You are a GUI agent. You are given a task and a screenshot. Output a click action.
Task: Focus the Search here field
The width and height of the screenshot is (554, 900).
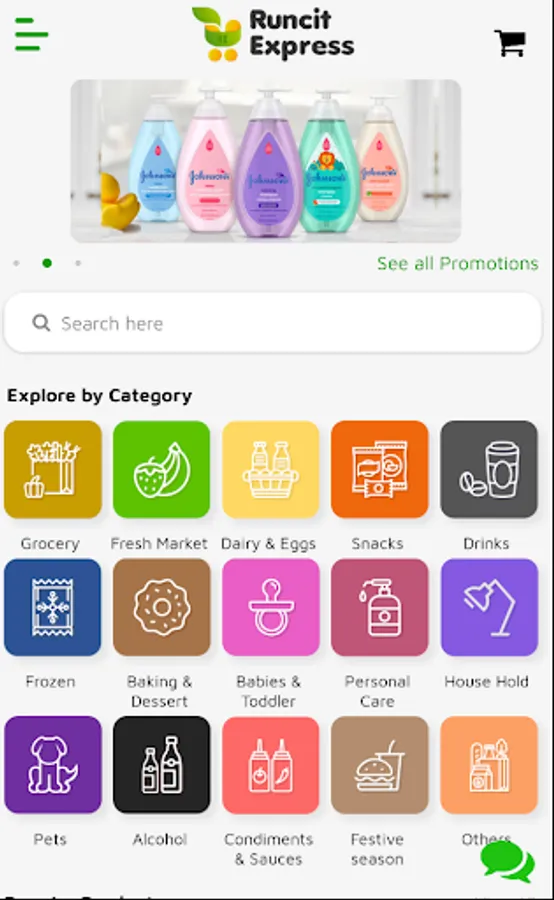[273, 323]
